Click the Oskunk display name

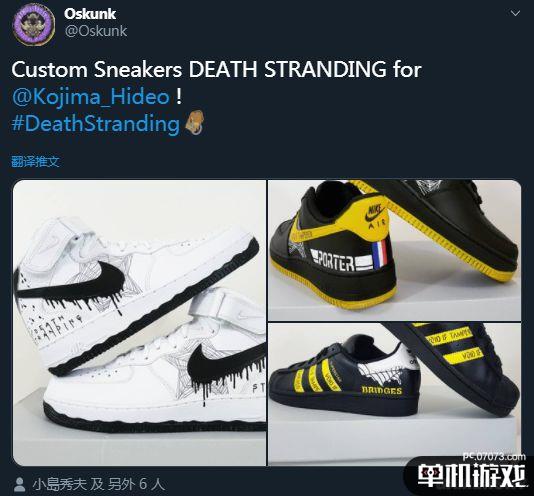tap(90, 14)
